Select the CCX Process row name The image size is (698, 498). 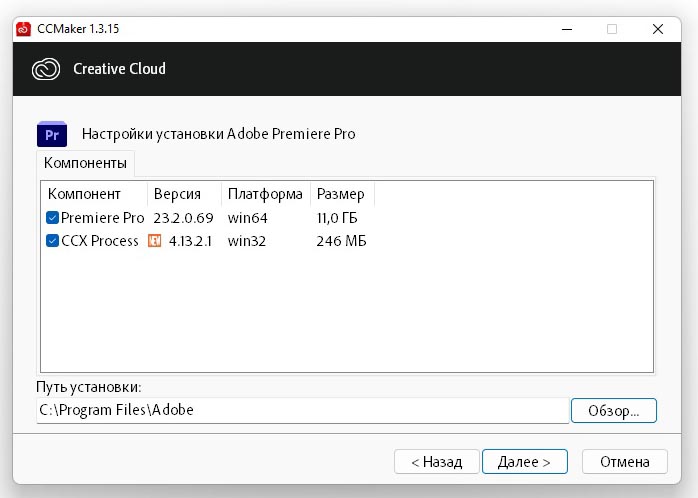[100, 241]
